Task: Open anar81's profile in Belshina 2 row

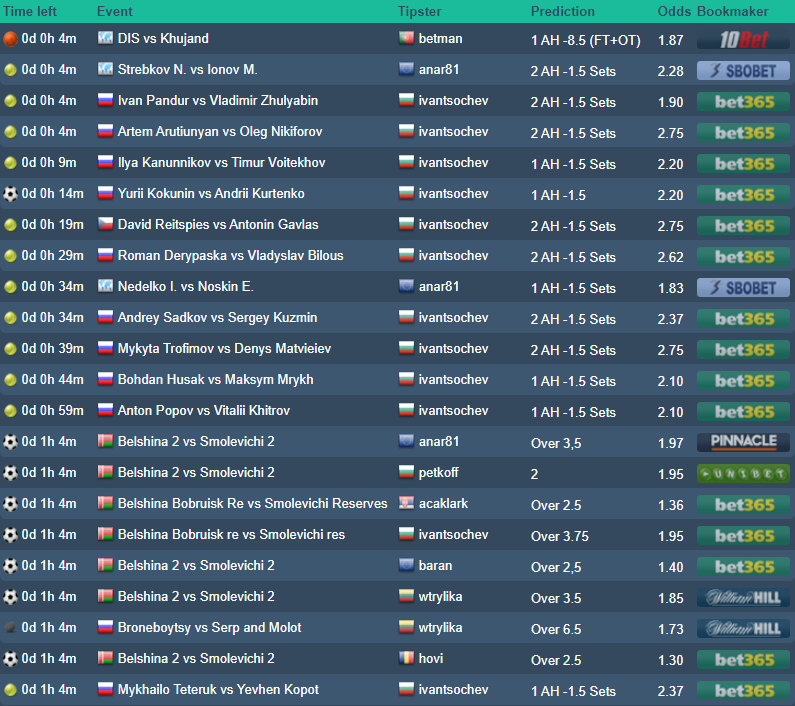Action: (x=439, y=441)
